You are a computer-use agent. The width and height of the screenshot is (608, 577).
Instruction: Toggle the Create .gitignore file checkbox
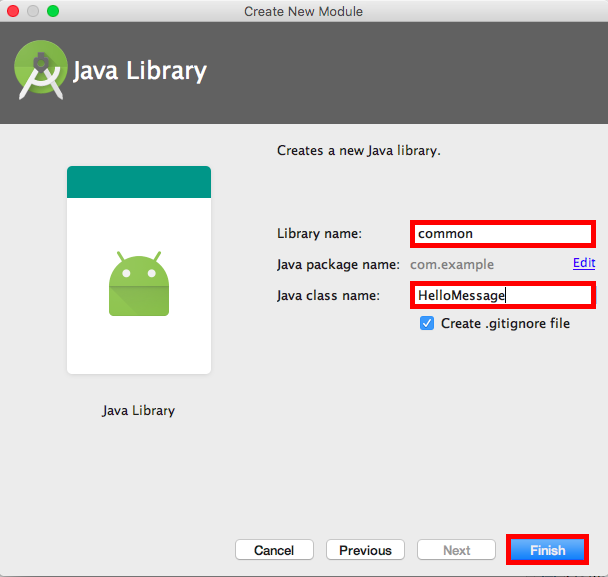(428, 323)
